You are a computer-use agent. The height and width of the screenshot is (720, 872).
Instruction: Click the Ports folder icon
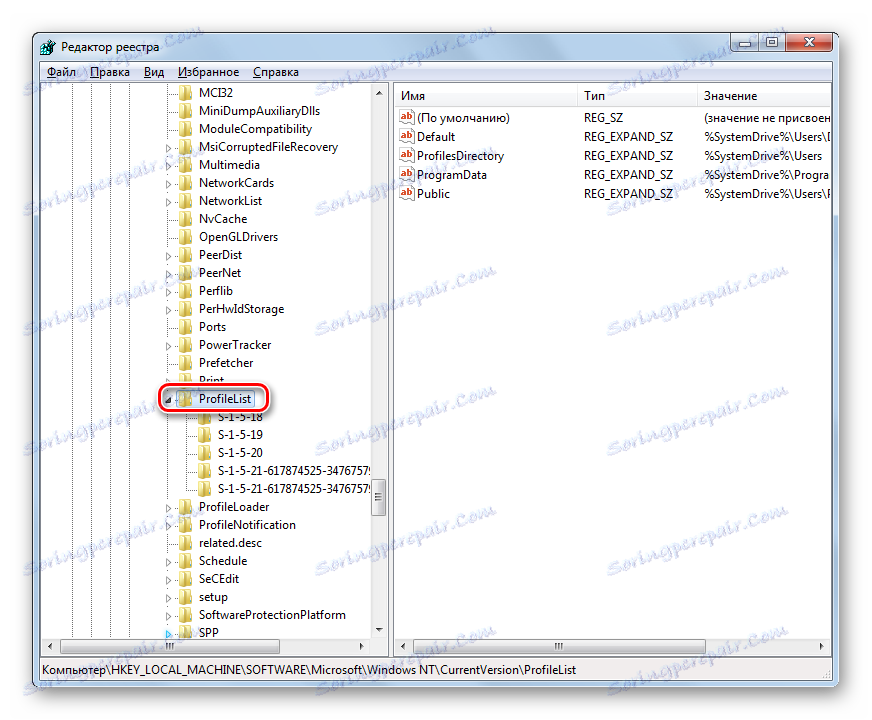point(186,327)
